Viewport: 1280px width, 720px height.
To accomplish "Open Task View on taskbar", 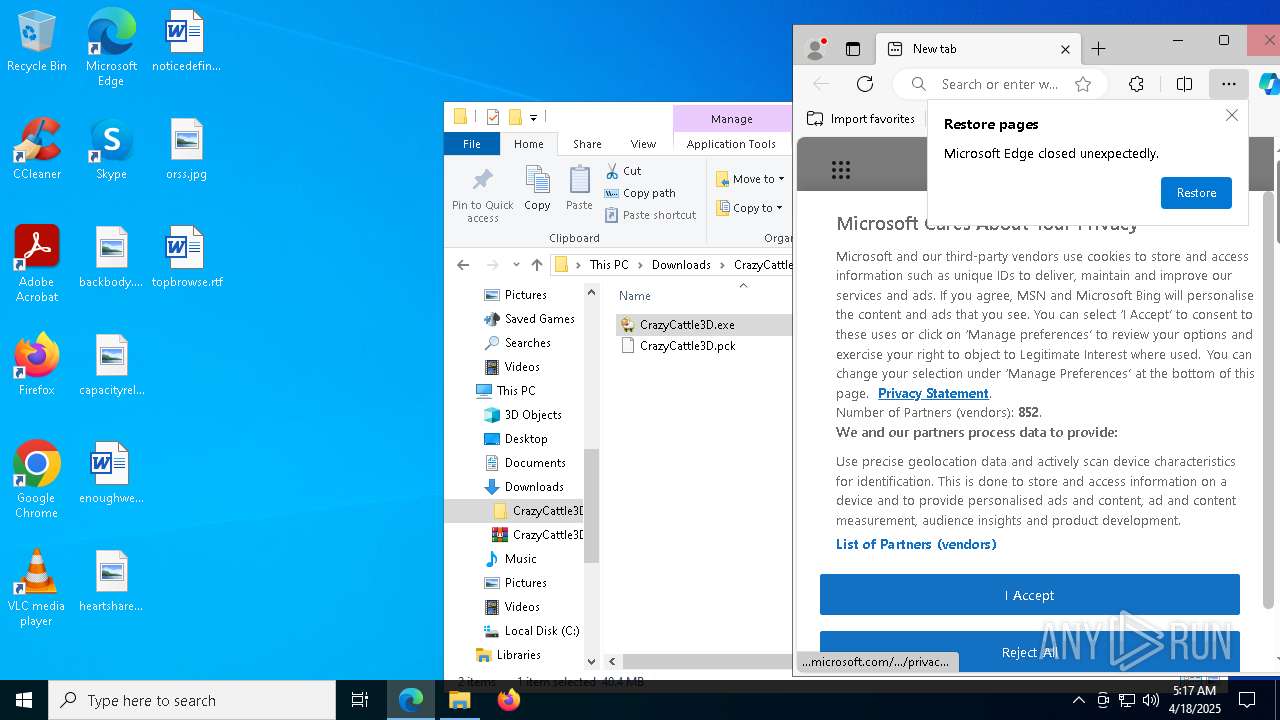I will tap(360, 700).
